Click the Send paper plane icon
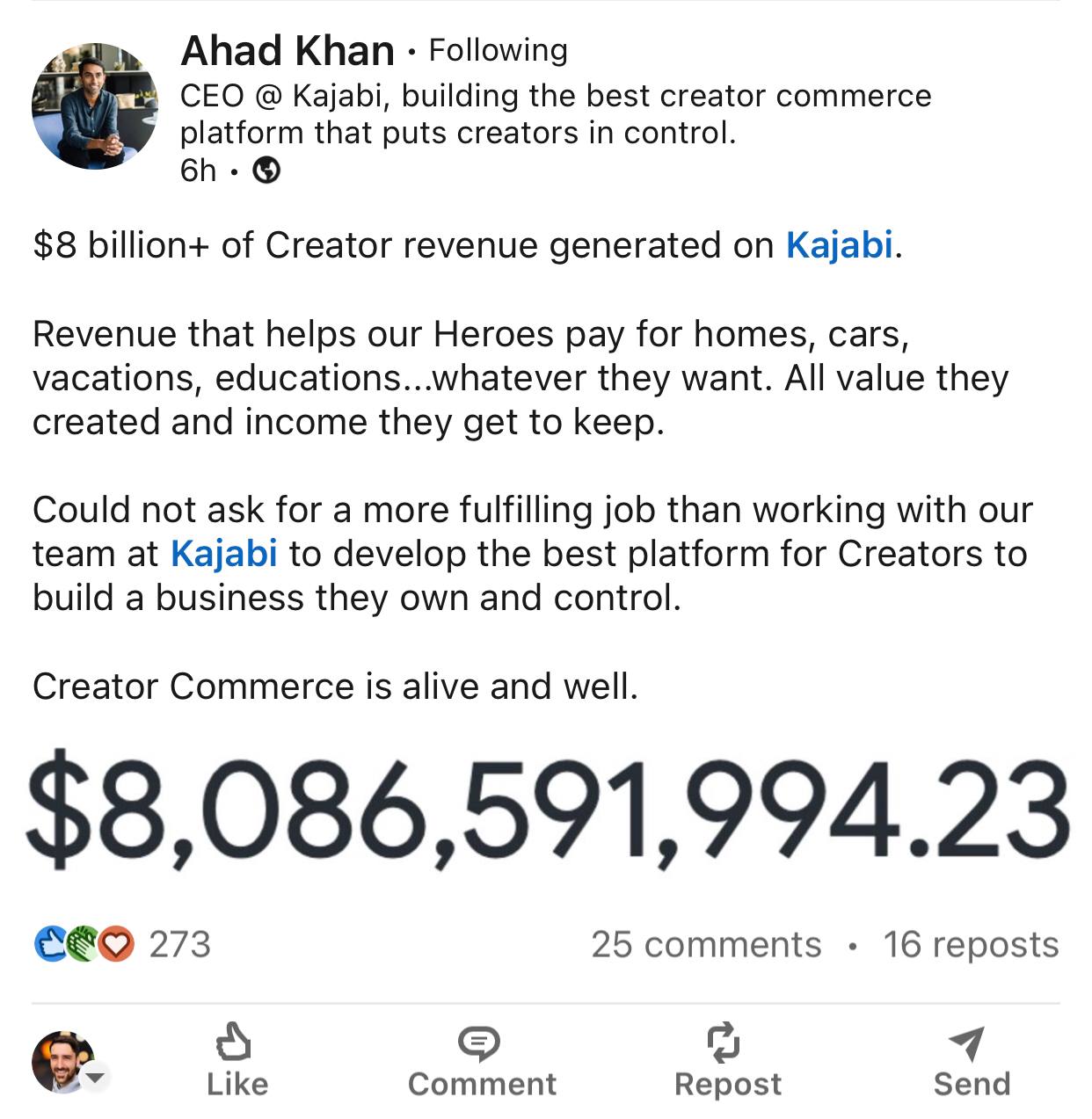Screen dimensions: 1092x1119 point(968,1044)
